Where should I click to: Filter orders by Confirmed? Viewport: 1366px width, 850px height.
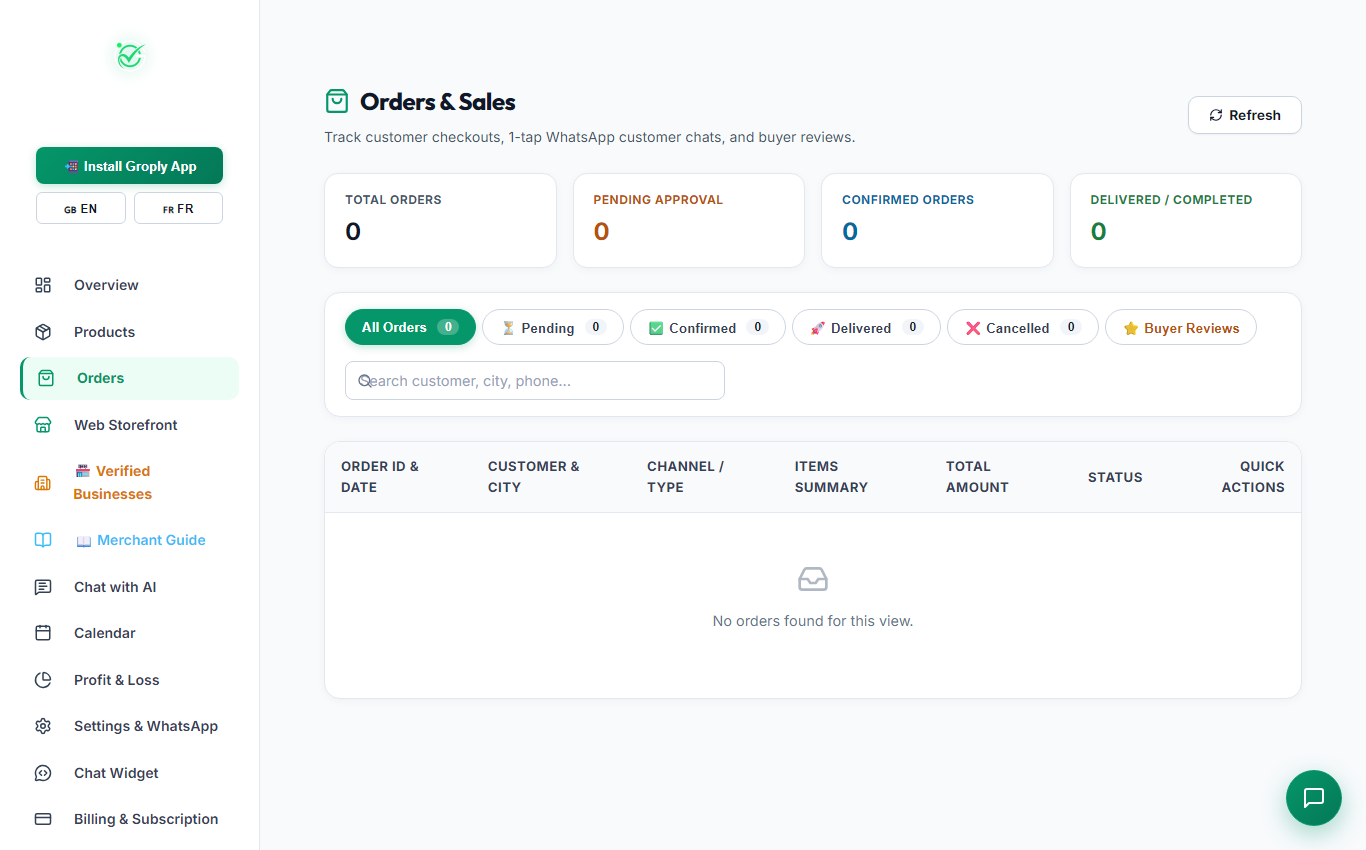(708, 327)
